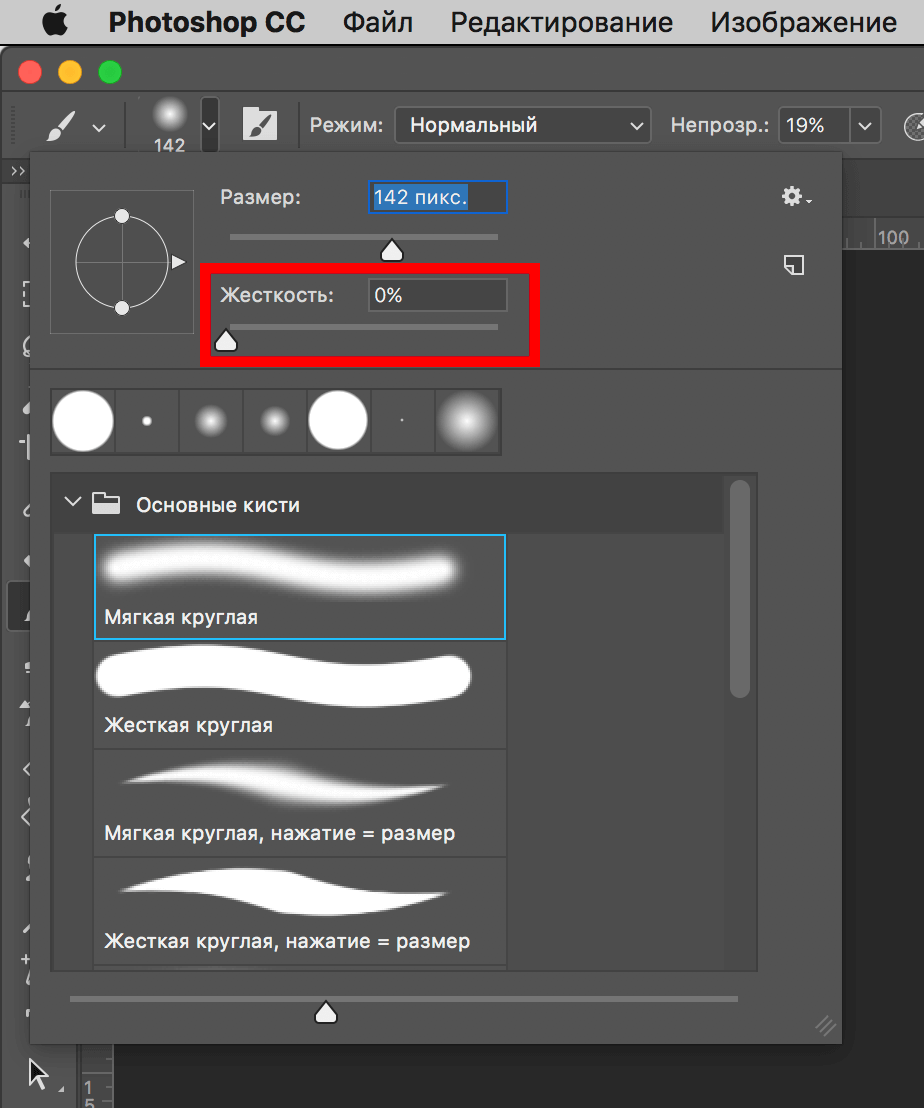Toggle the brush preset picker dropdown arrow
Image resolution: width=924 pixels, height=1108 pixels.
pos(209,126)
